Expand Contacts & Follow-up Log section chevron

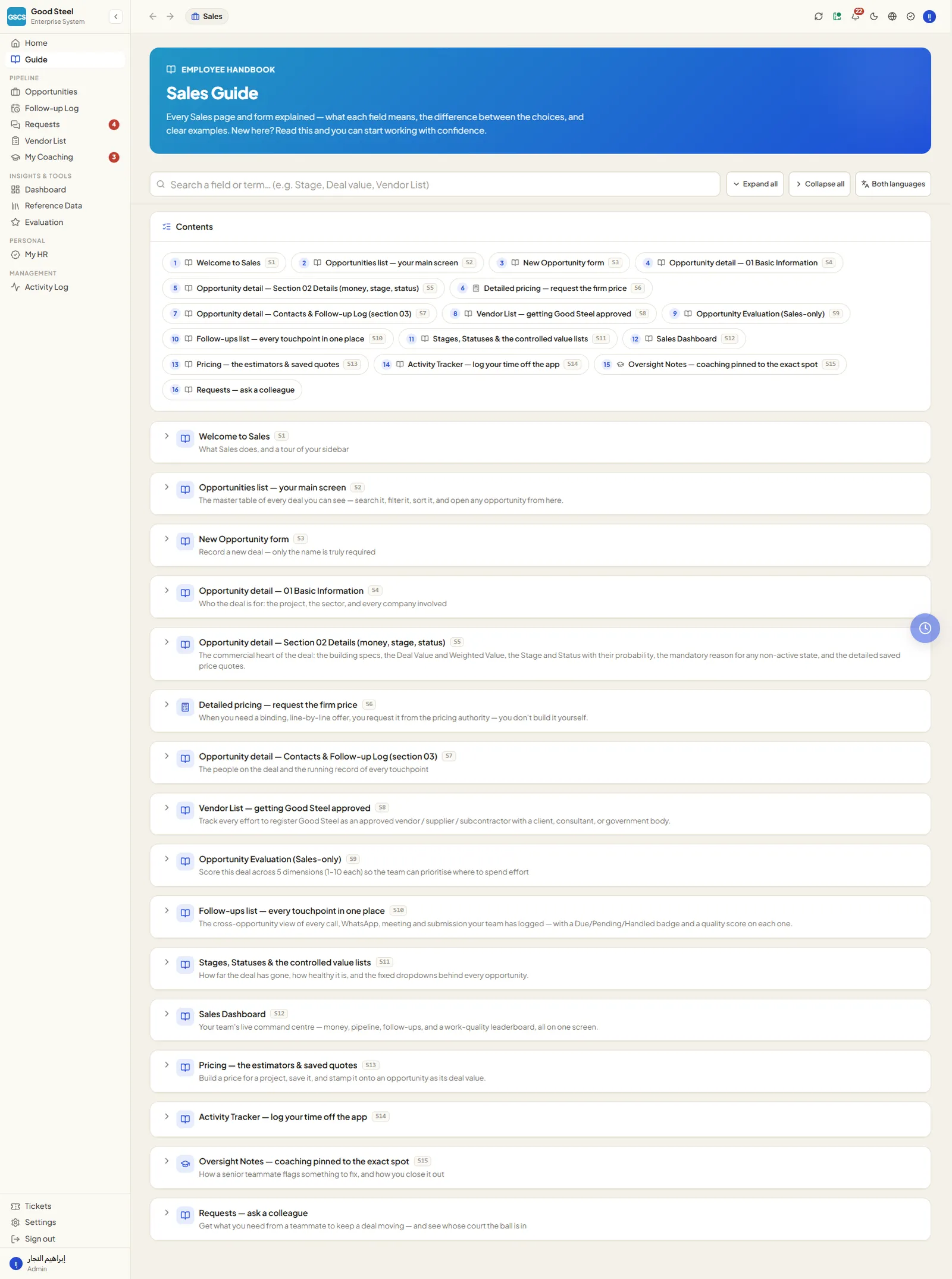click(x=167, y=757)
